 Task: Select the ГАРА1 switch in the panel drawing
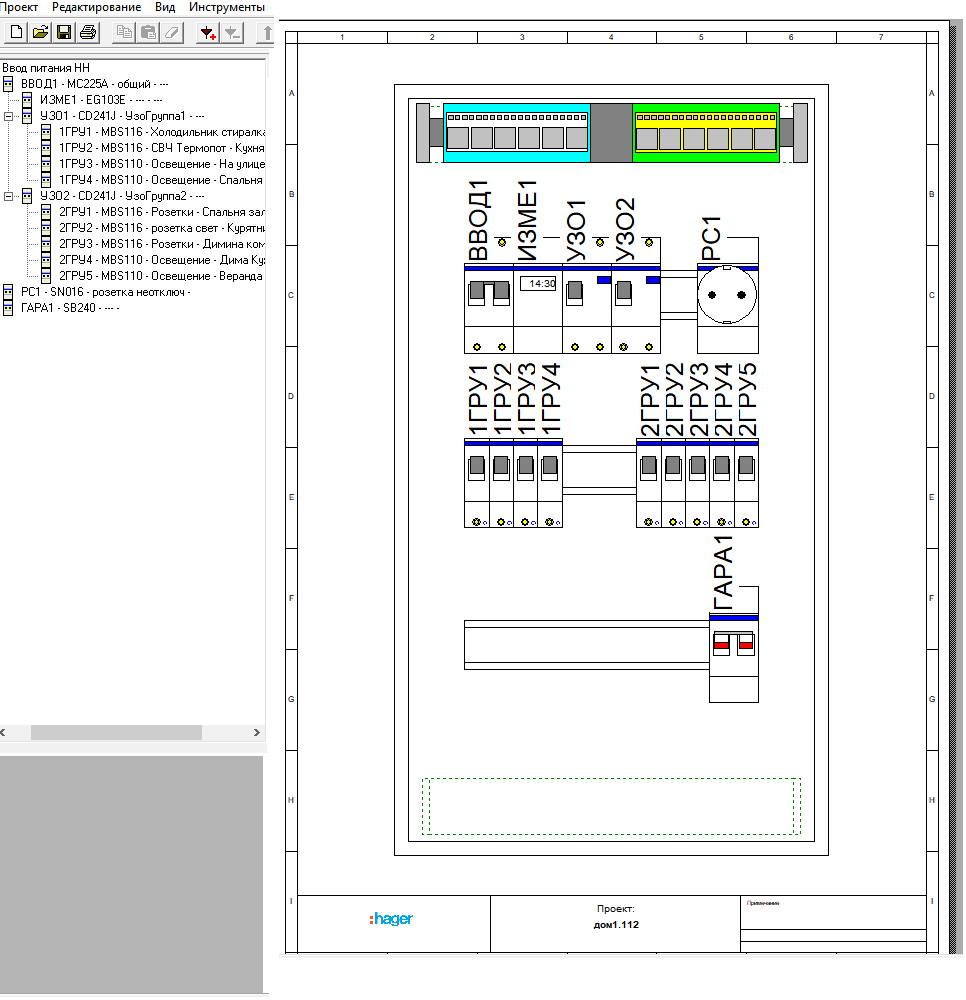(x=734, y=656)
